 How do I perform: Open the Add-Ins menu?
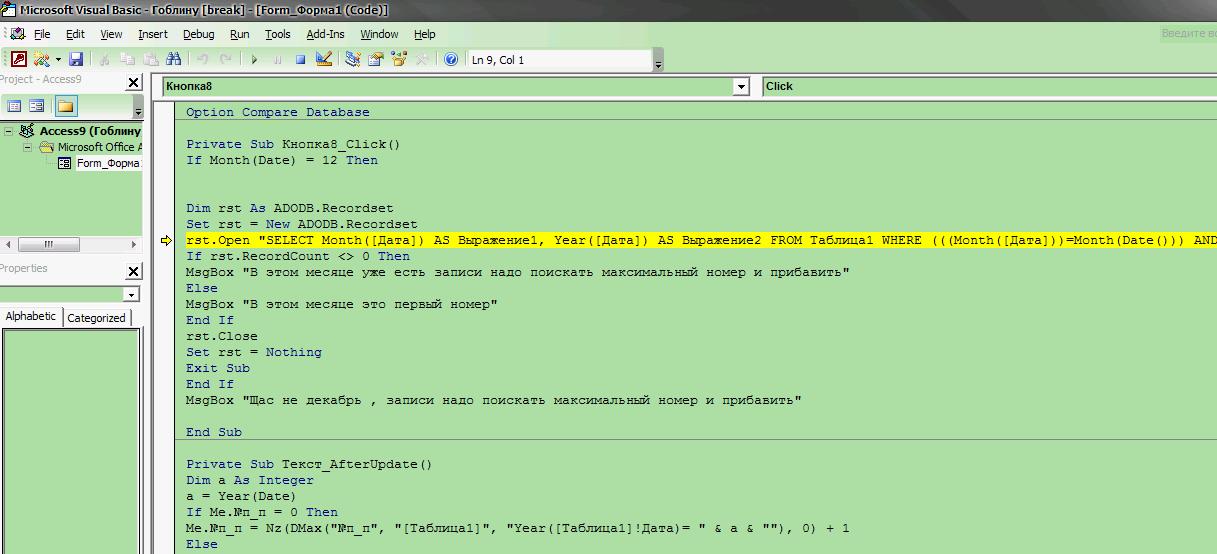click(x=325, y=34)
